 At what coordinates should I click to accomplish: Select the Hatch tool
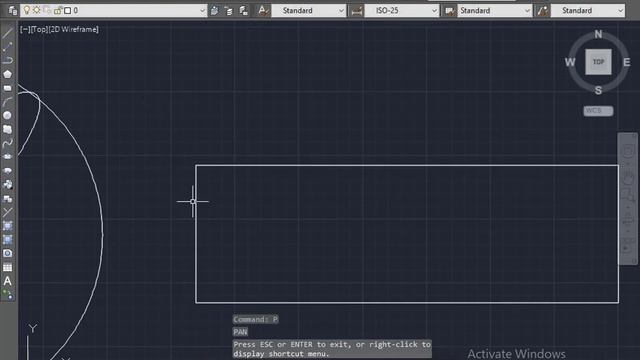7,226
